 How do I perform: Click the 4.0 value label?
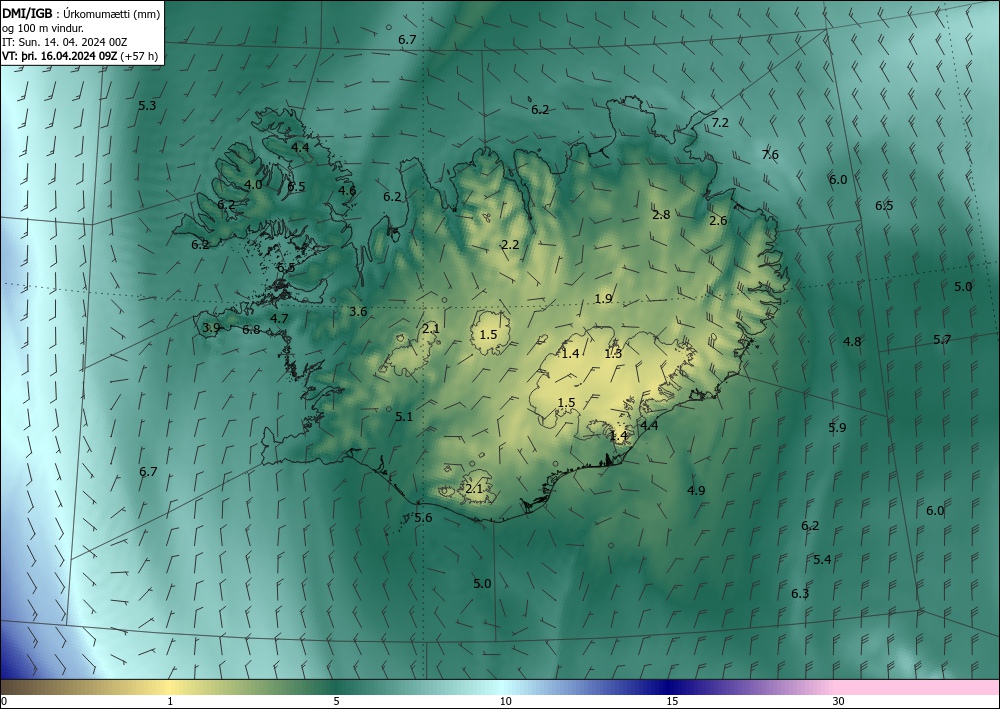[x=253, y=185]
